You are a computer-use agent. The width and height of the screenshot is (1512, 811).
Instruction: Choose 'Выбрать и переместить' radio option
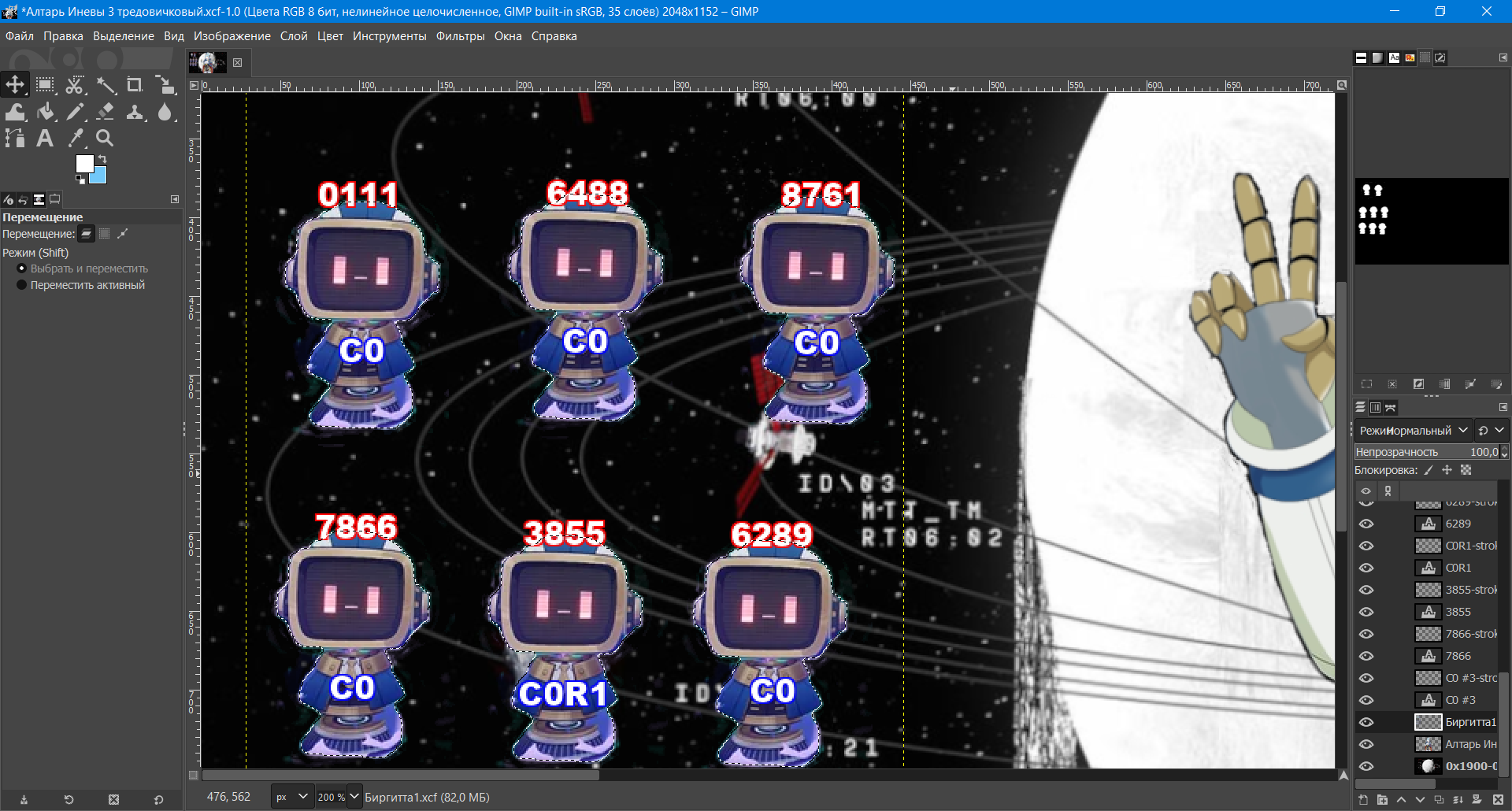coord(83,268)
